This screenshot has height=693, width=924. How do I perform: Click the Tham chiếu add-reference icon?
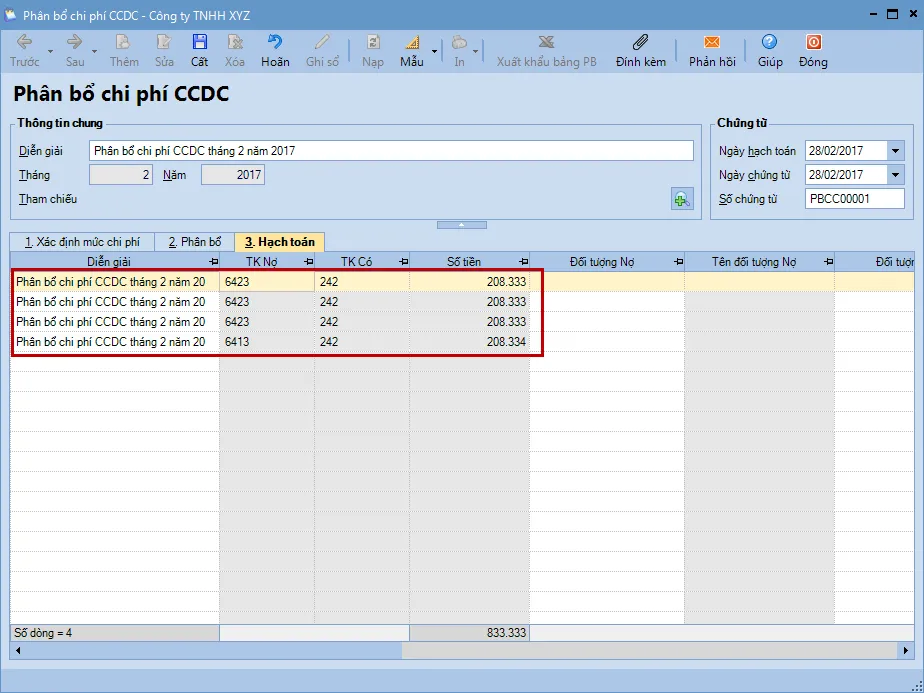tap(682, 199)
